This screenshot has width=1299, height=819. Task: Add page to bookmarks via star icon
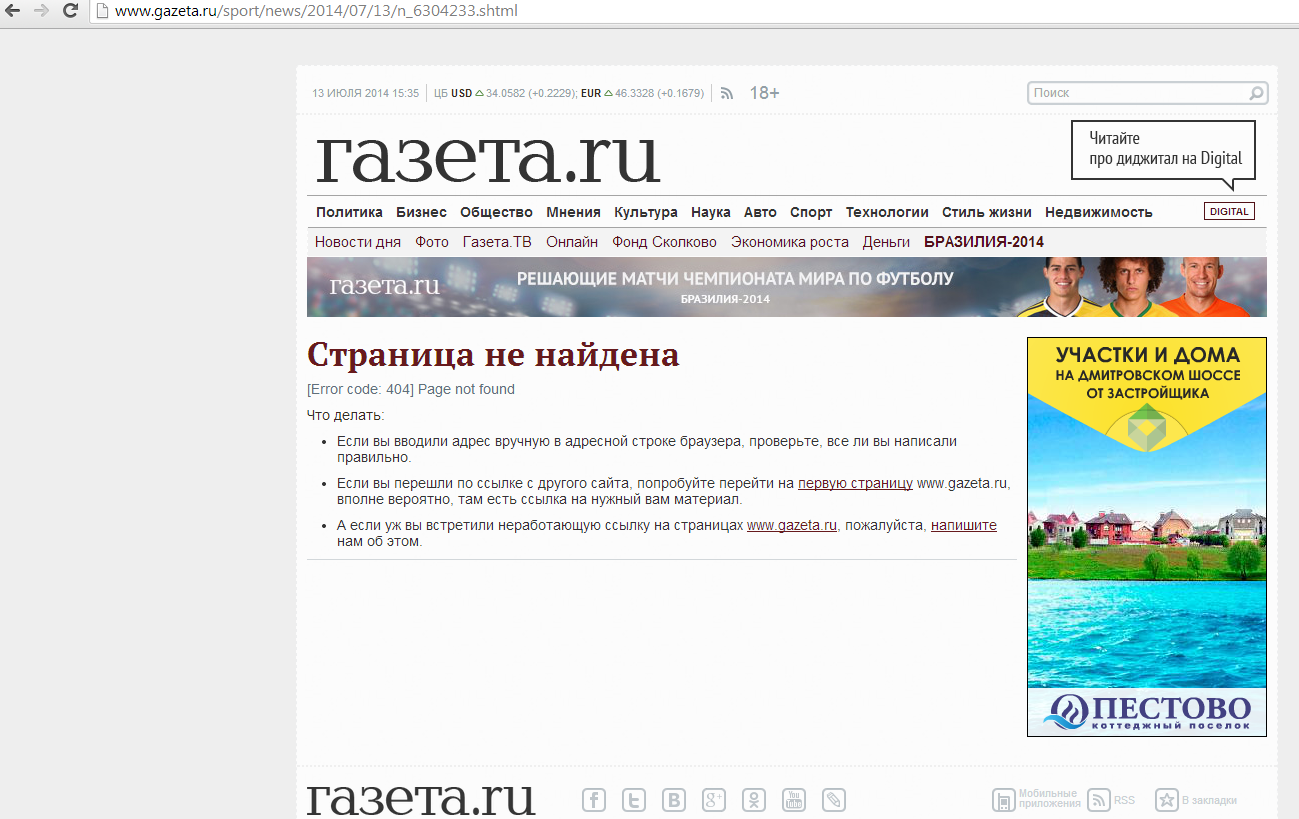[x=1167, y=800]
